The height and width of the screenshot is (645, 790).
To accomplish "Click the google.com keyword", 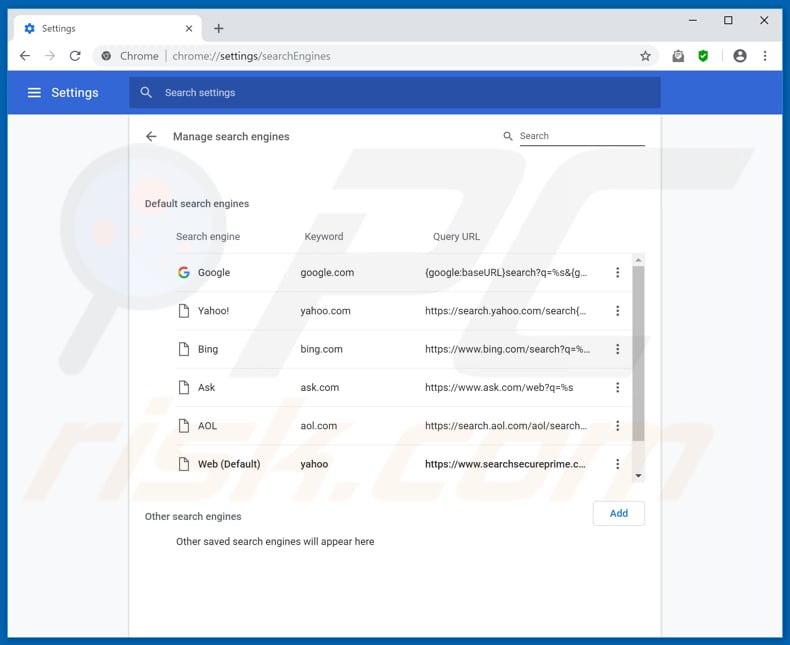I will pos(327,273).
